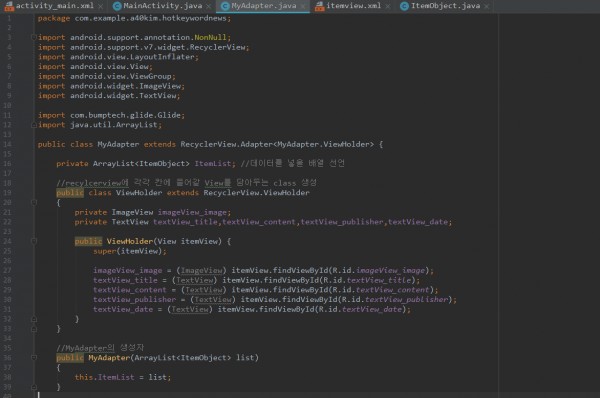Viewport: 600px width, 398px height.
Task: Switch to the ItemObject.java tab
Action: [445, 6]
